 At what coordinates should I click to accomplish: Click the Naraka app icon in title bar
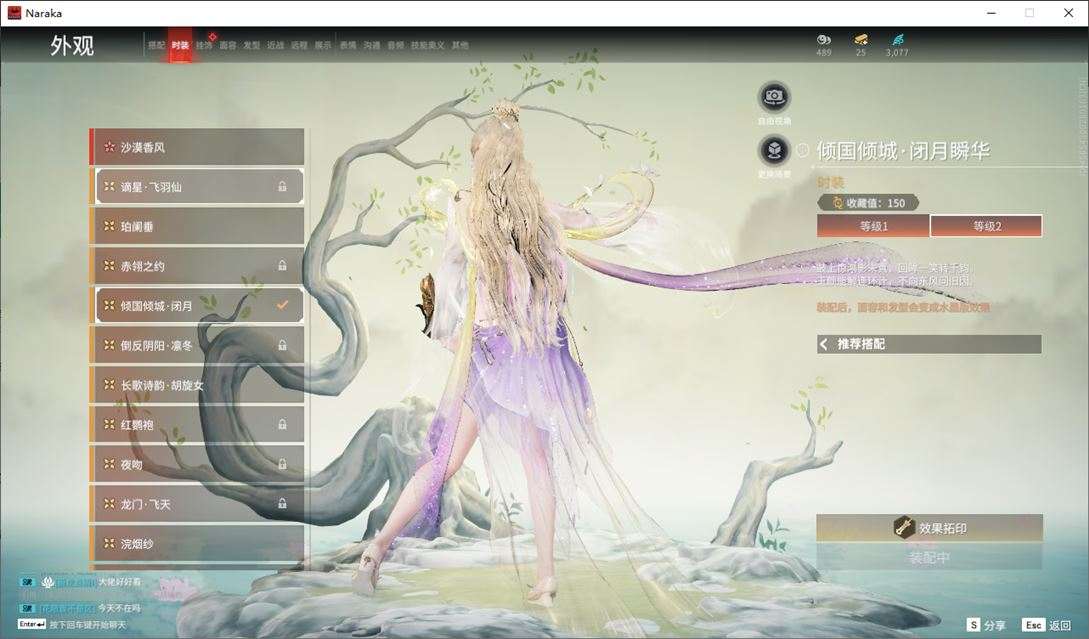click(x=14, y=13)
